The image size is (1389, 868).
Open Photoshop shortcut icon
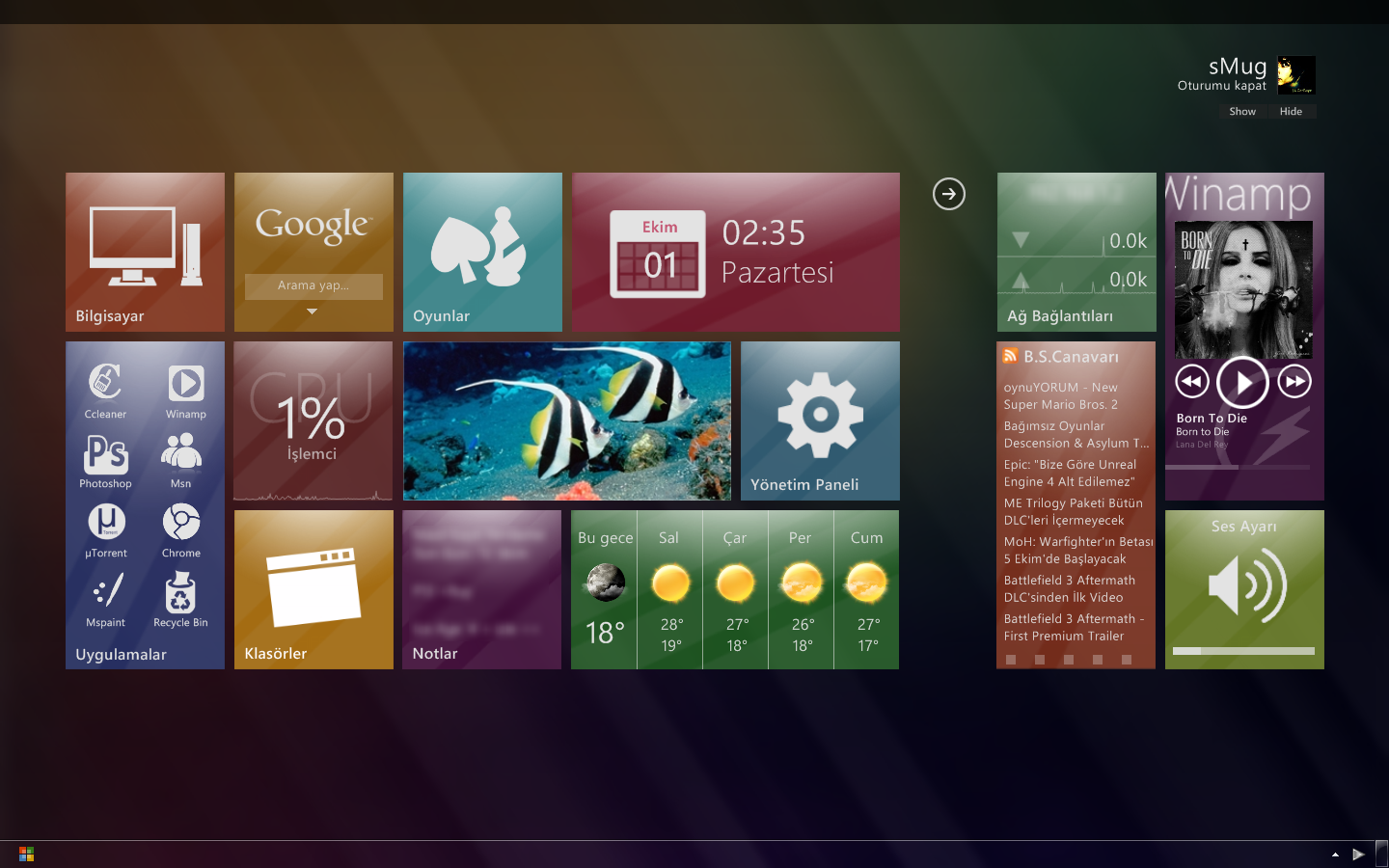pos(105,461)
